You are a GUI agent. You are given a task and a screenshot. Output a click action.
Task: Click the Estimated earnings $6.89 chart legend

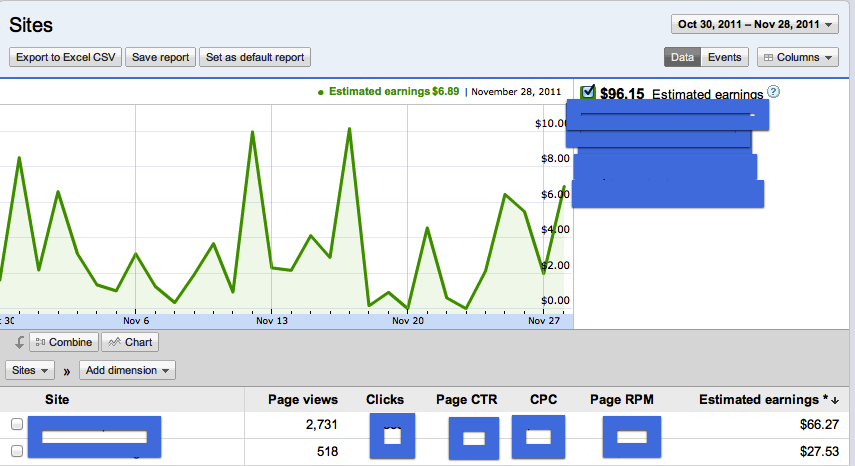389,92
